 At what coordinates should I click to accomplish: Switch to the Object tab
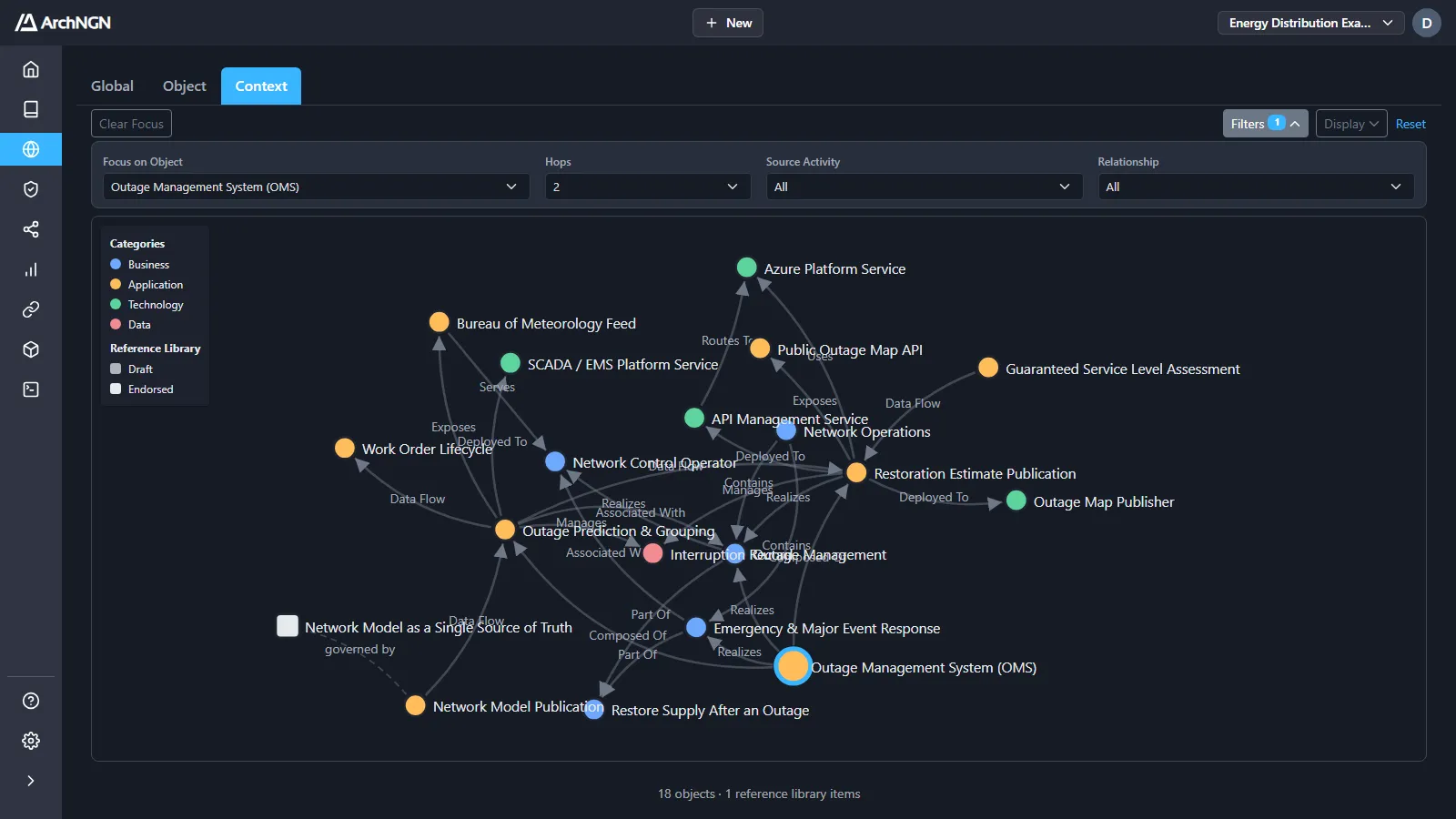[185, 86]
